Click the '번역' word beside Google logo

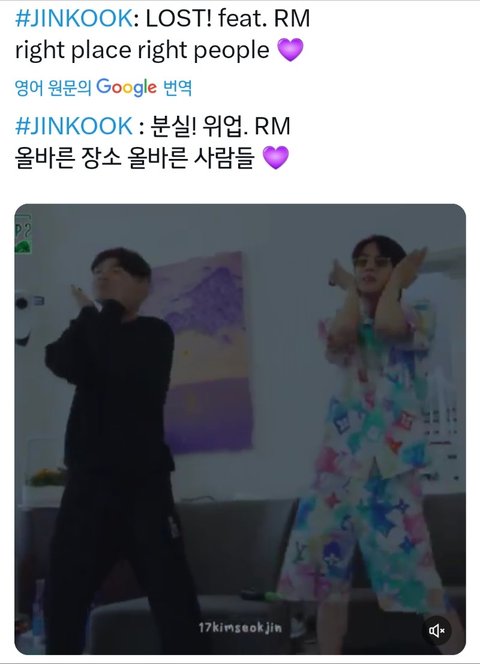178,88
